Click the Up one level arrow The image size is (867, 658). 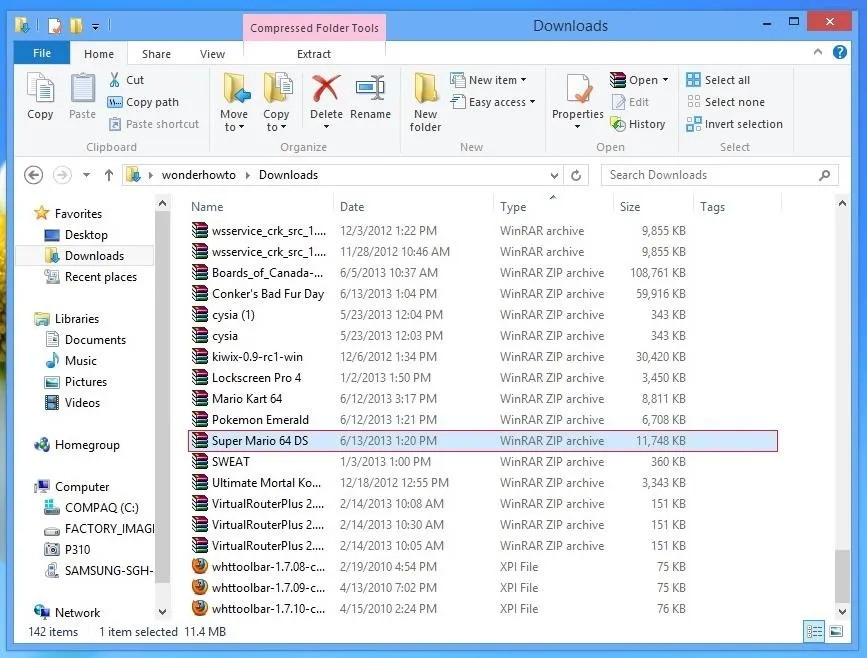109,175
